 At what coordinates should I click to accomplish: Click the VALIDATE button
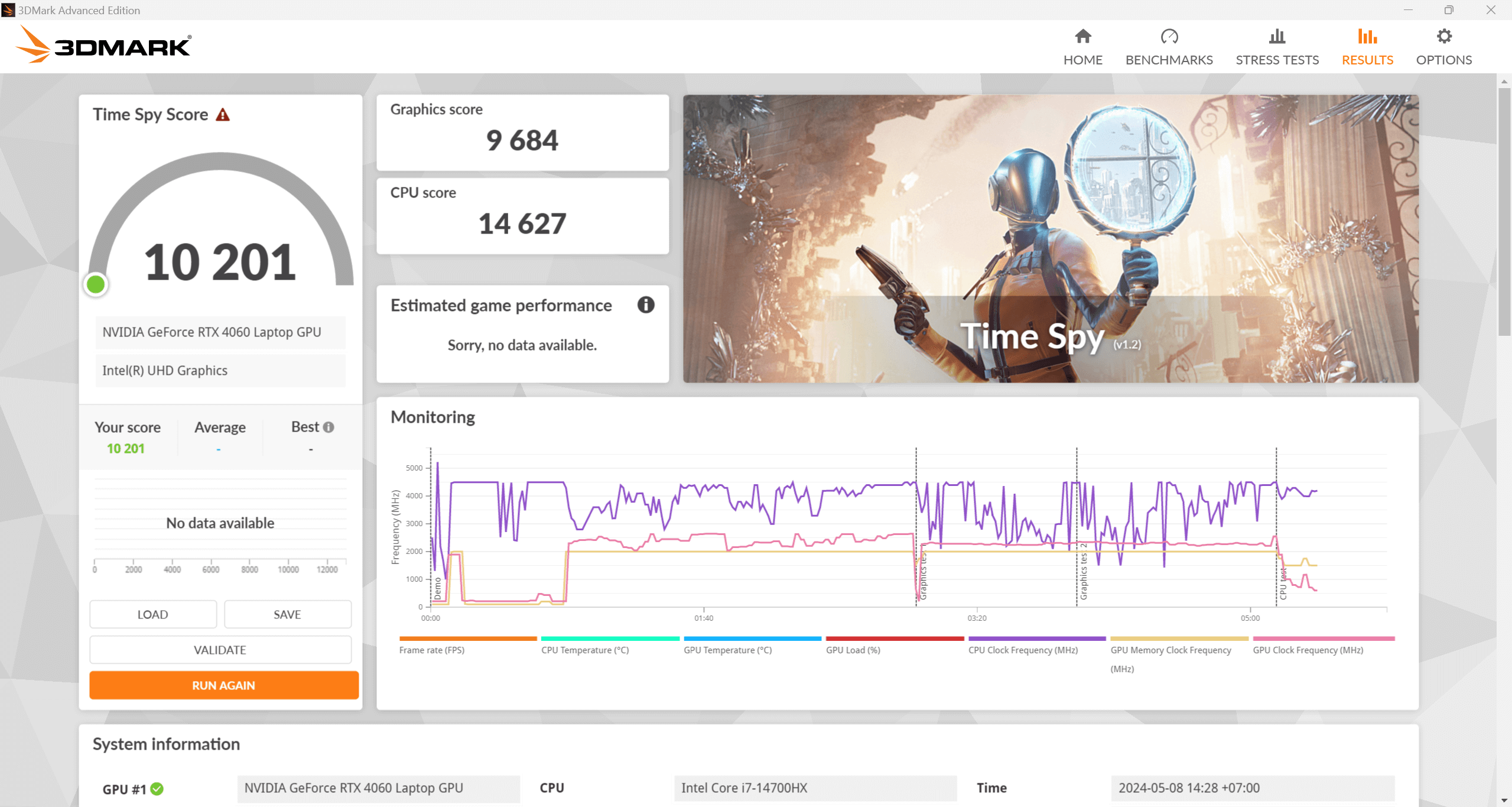(220, 650)
